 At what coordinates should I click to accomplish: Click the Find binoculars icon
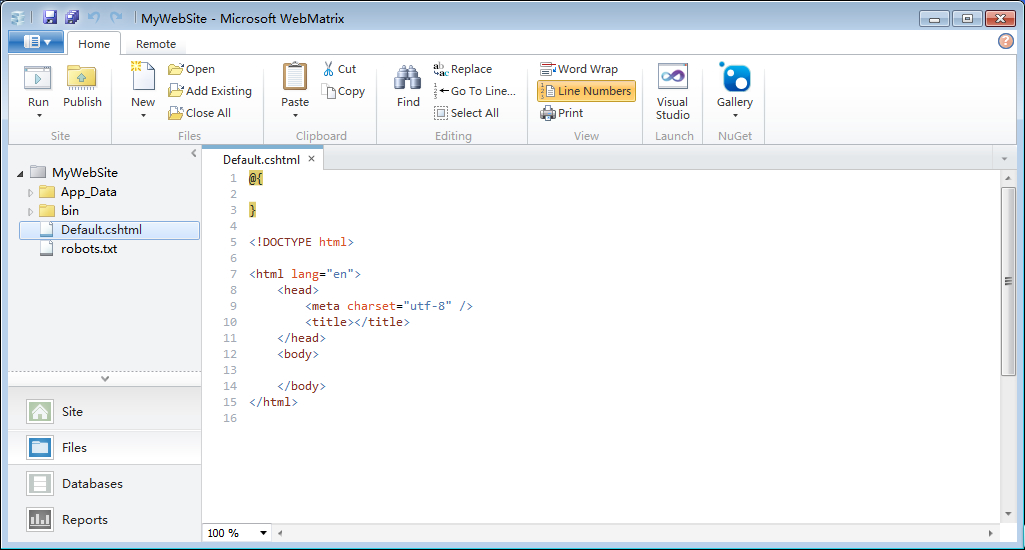[408, 78]
